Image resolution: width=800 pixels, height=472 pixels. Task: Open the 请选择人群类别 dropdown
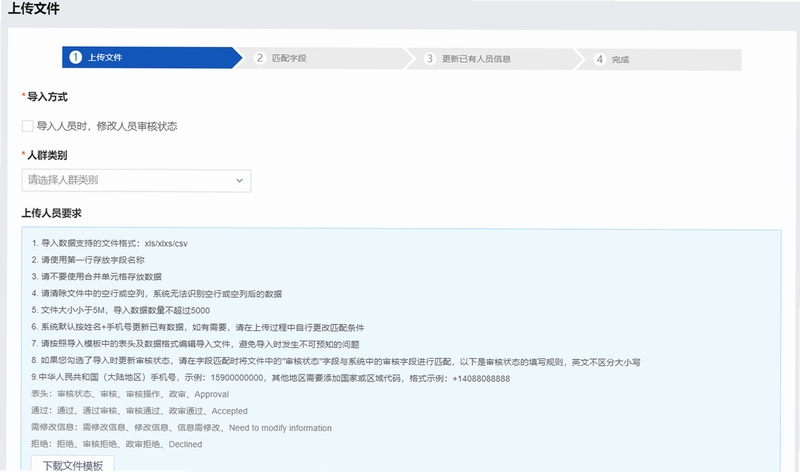point(136,181)
